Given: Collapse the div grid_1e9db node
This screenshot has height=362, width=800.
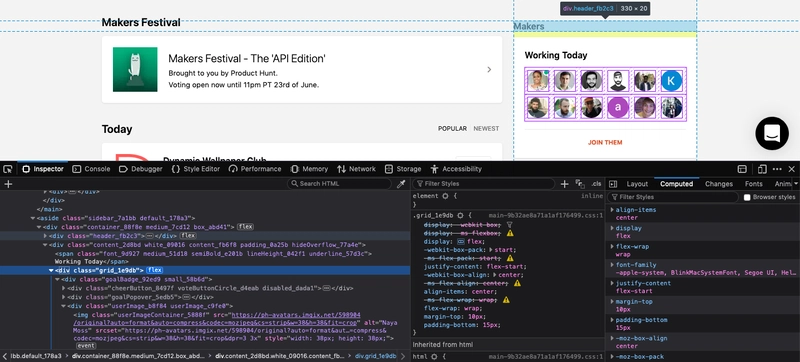Looking at the screenshot, I should (51, 270).
